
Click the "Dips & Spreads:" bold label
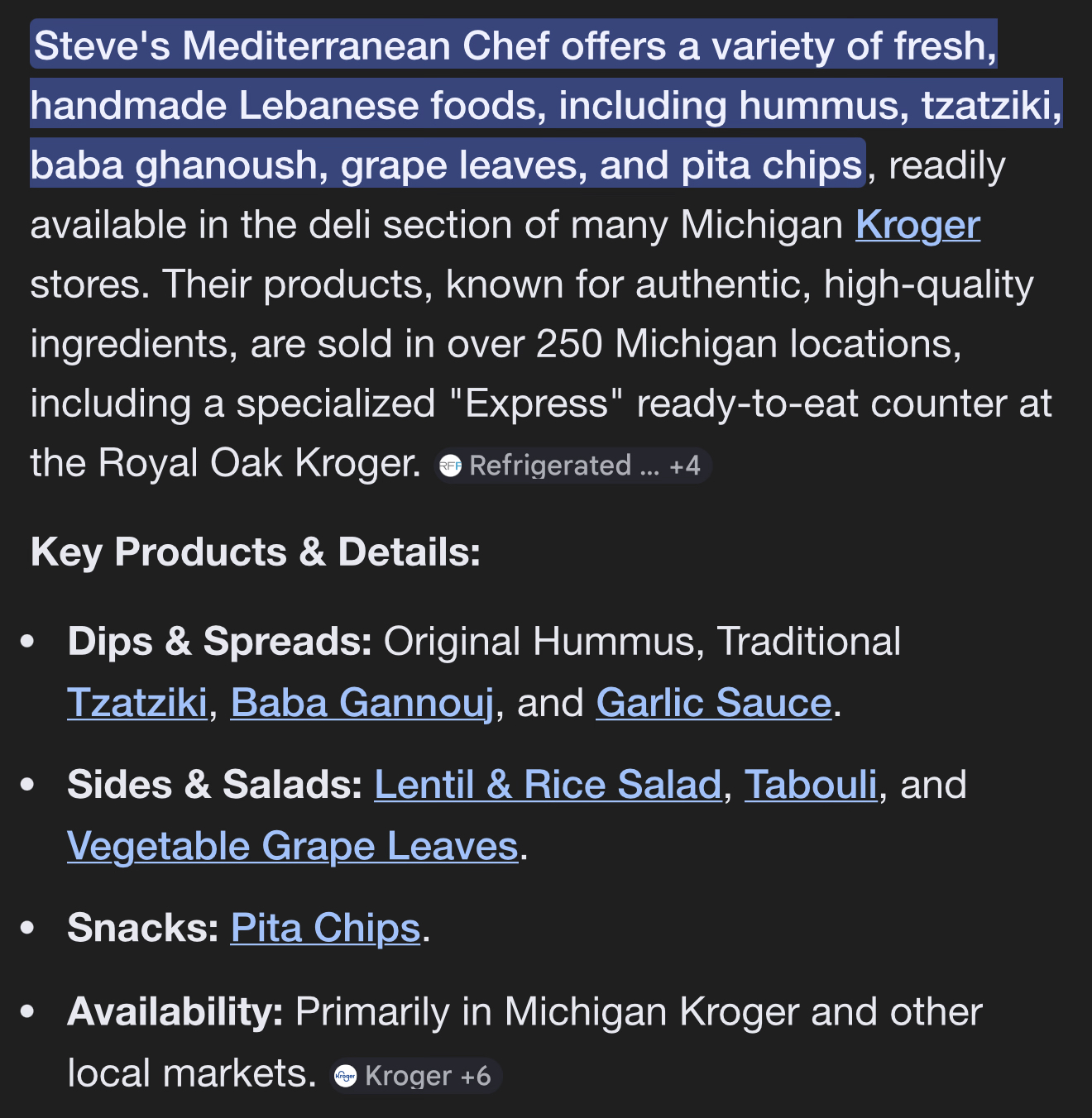click(x=219, y=642)
